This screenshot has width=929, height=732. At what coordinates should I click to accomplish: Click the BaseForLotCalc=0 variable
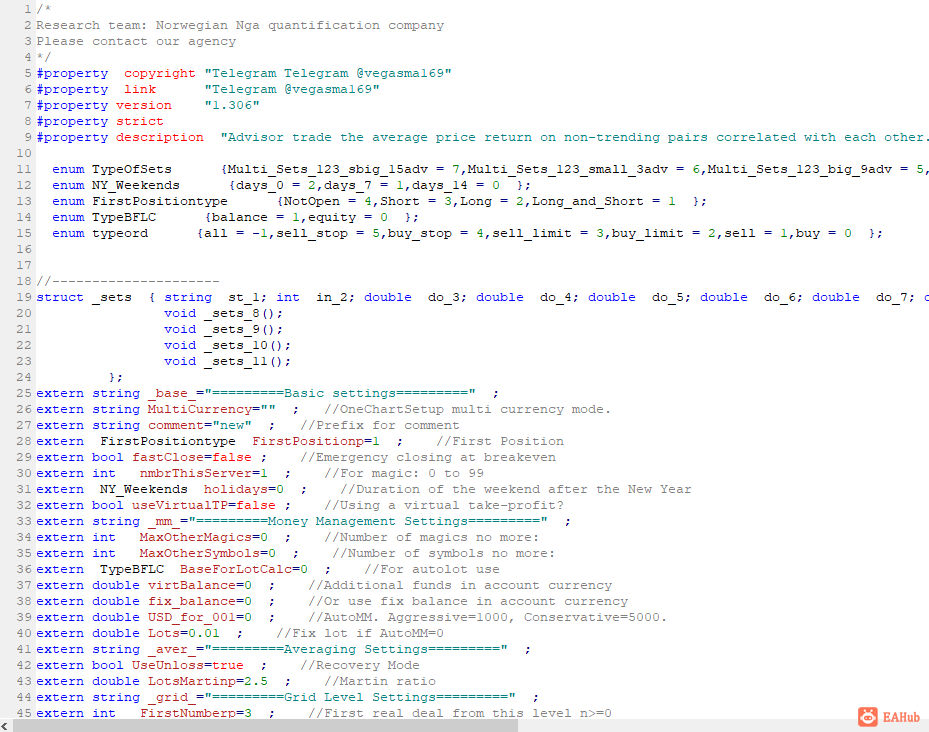[x=244, y=569]
